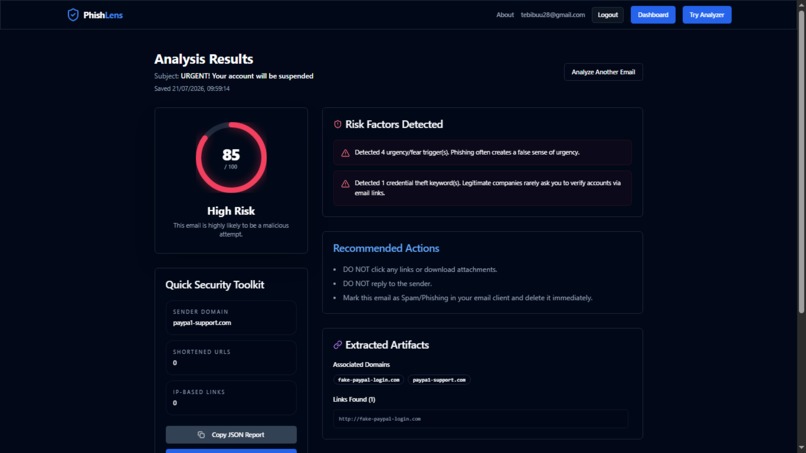Click the http://fake-paypal-login.com link field

pyautogui.click(x=480, y=419)
